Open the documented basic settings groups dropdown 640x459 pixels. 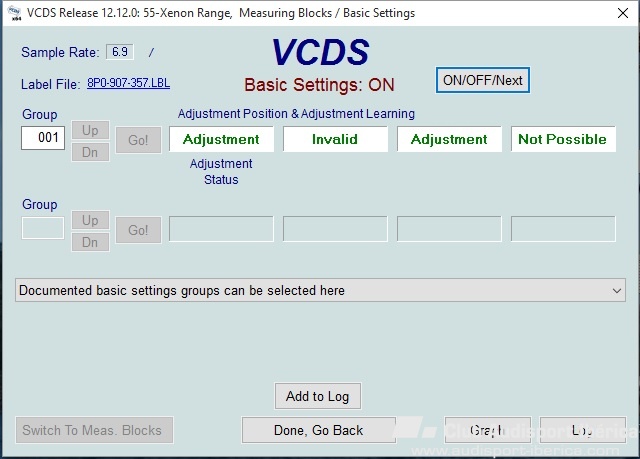[320, 290]
